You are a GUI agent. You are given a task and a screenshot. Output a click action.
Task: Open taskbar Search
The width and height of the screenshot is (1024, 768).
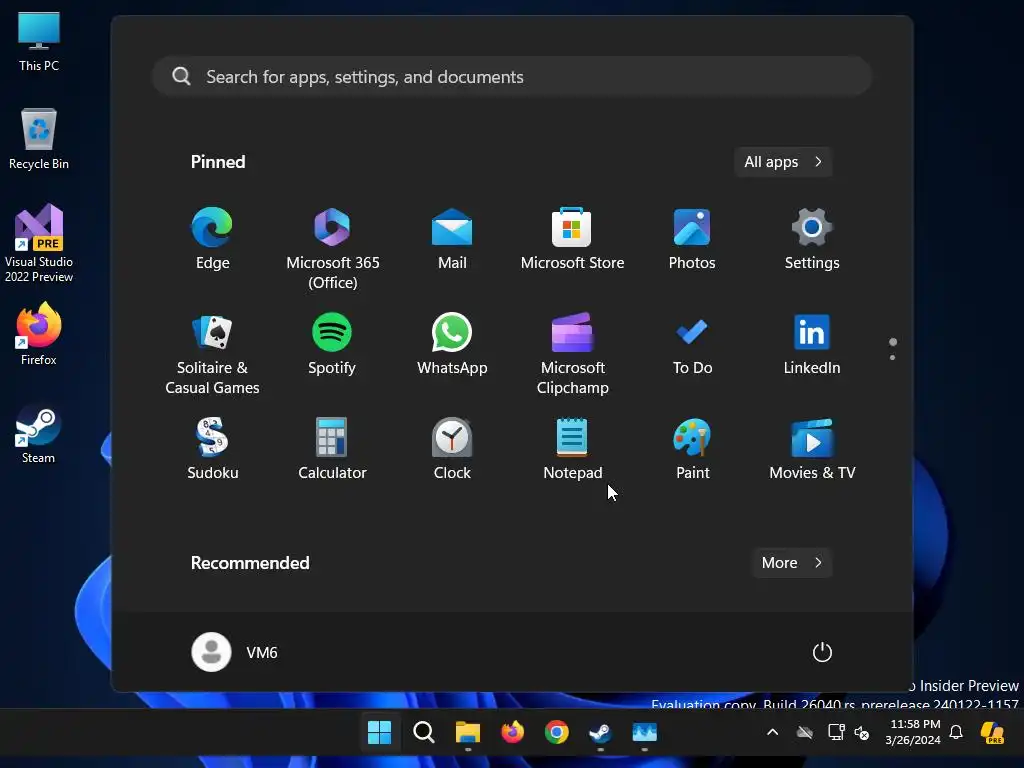[423, 733]
